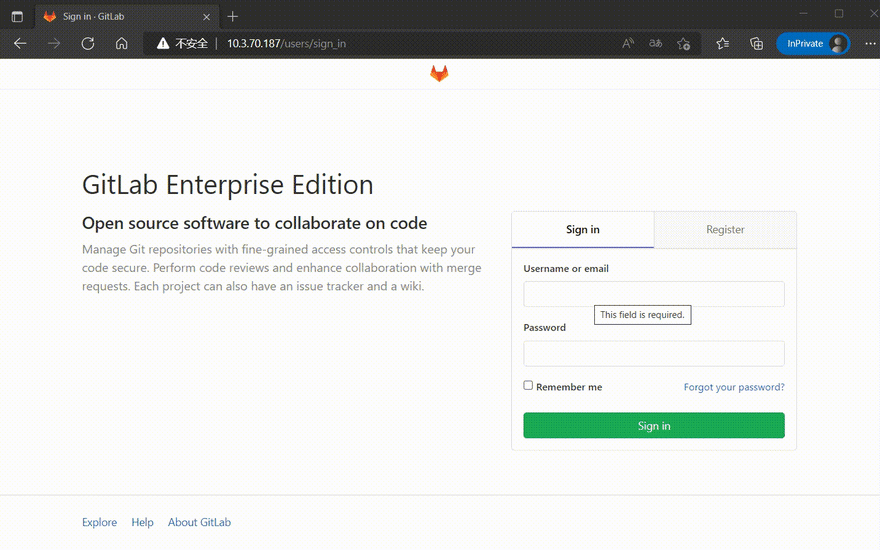Add this page to favorites
The image size is (880, 550).
click(x=684, y=43)
